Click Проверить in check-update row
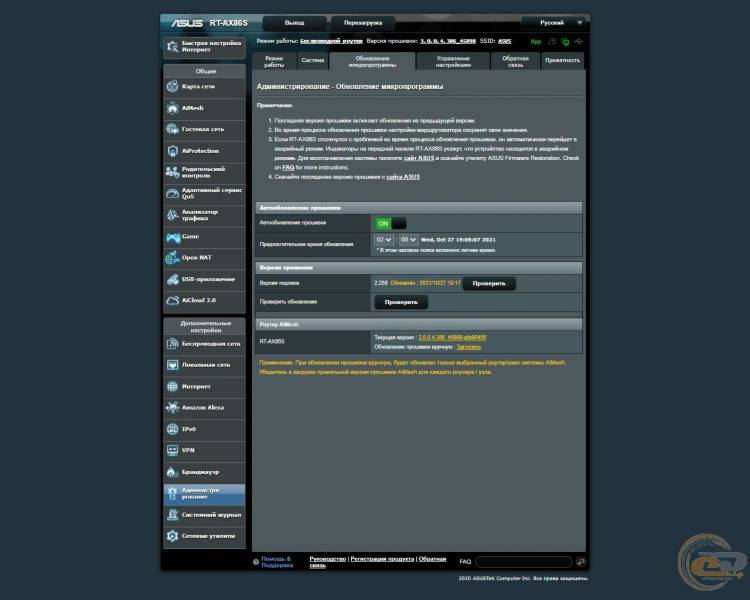This screenshot has height=600, width=750. click(x=401, y=302)
